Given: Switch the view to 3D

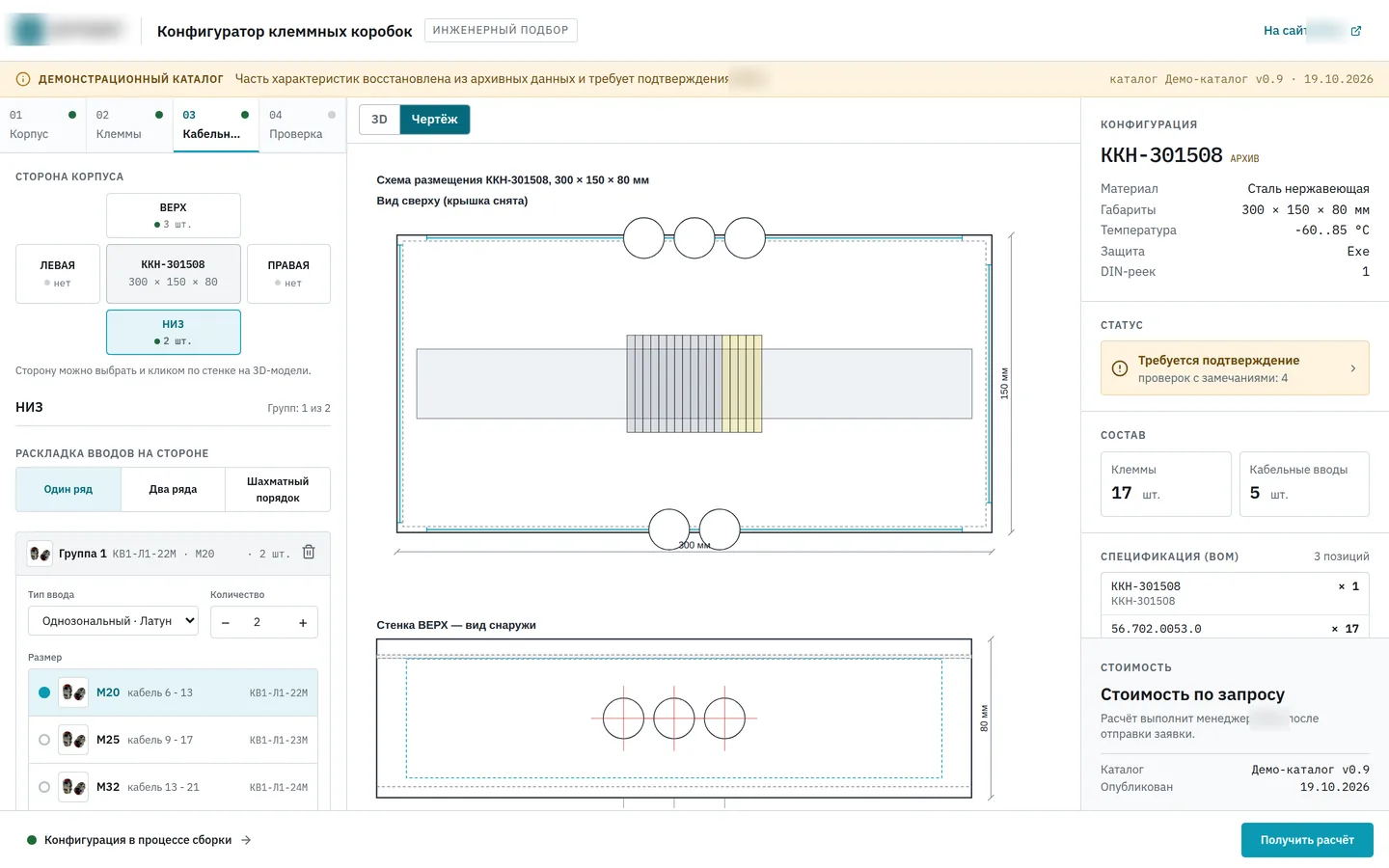Looking at the screenshot, I should tap(379, 120).
